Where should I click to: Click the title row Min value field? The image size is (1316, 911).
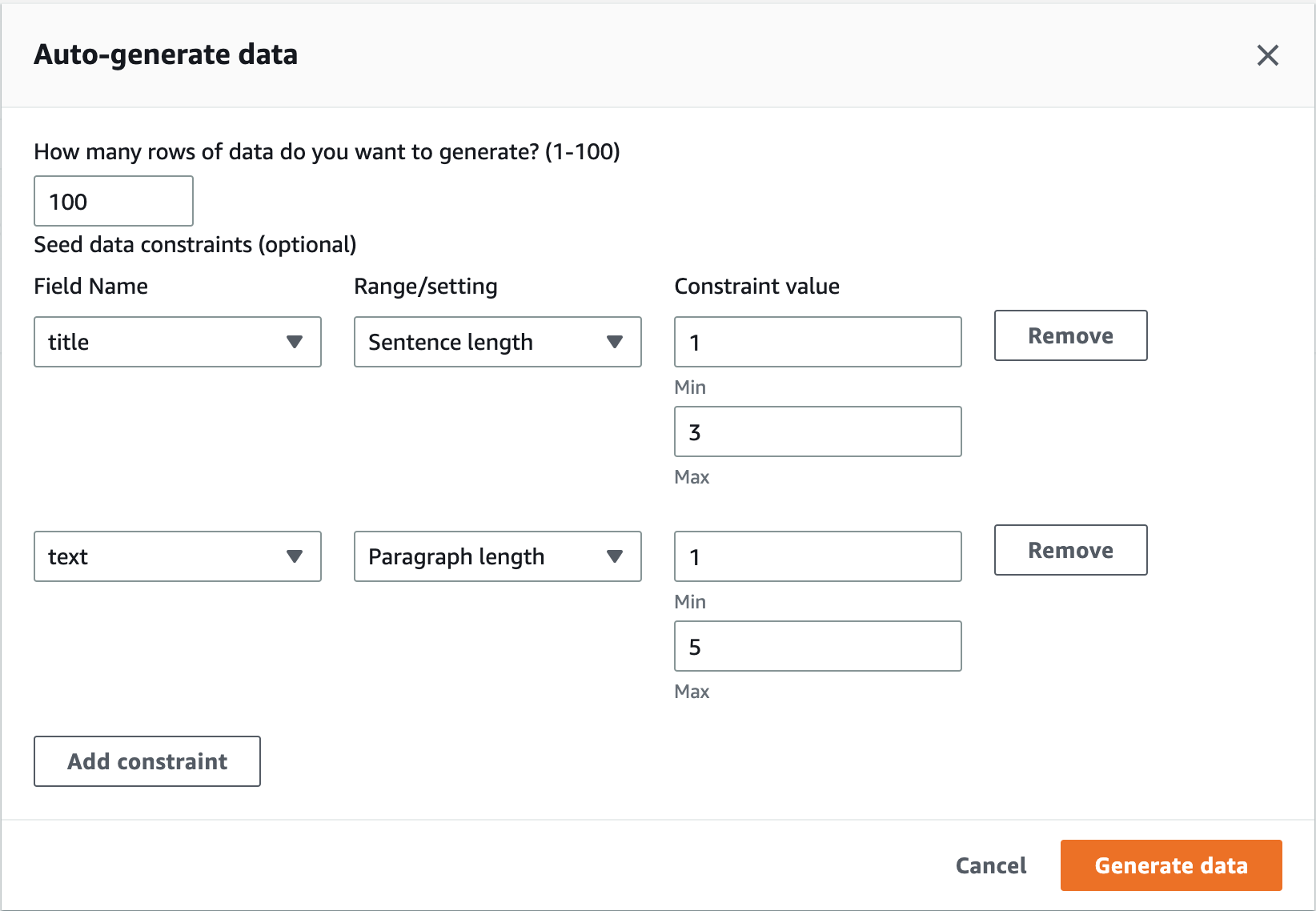click(x=818, y=342)
